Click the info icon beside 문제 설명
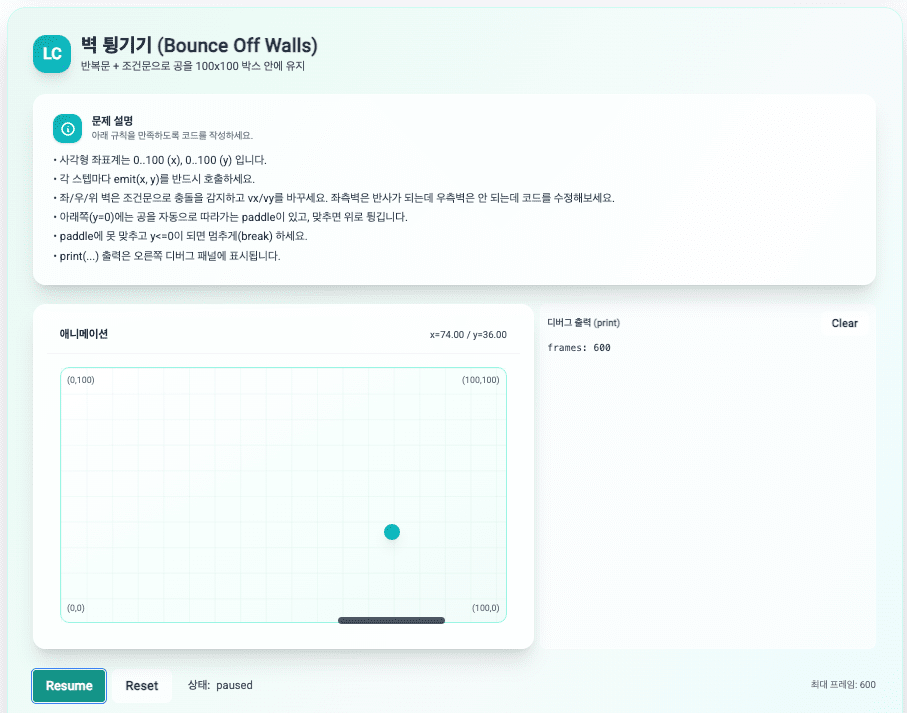 68,128
